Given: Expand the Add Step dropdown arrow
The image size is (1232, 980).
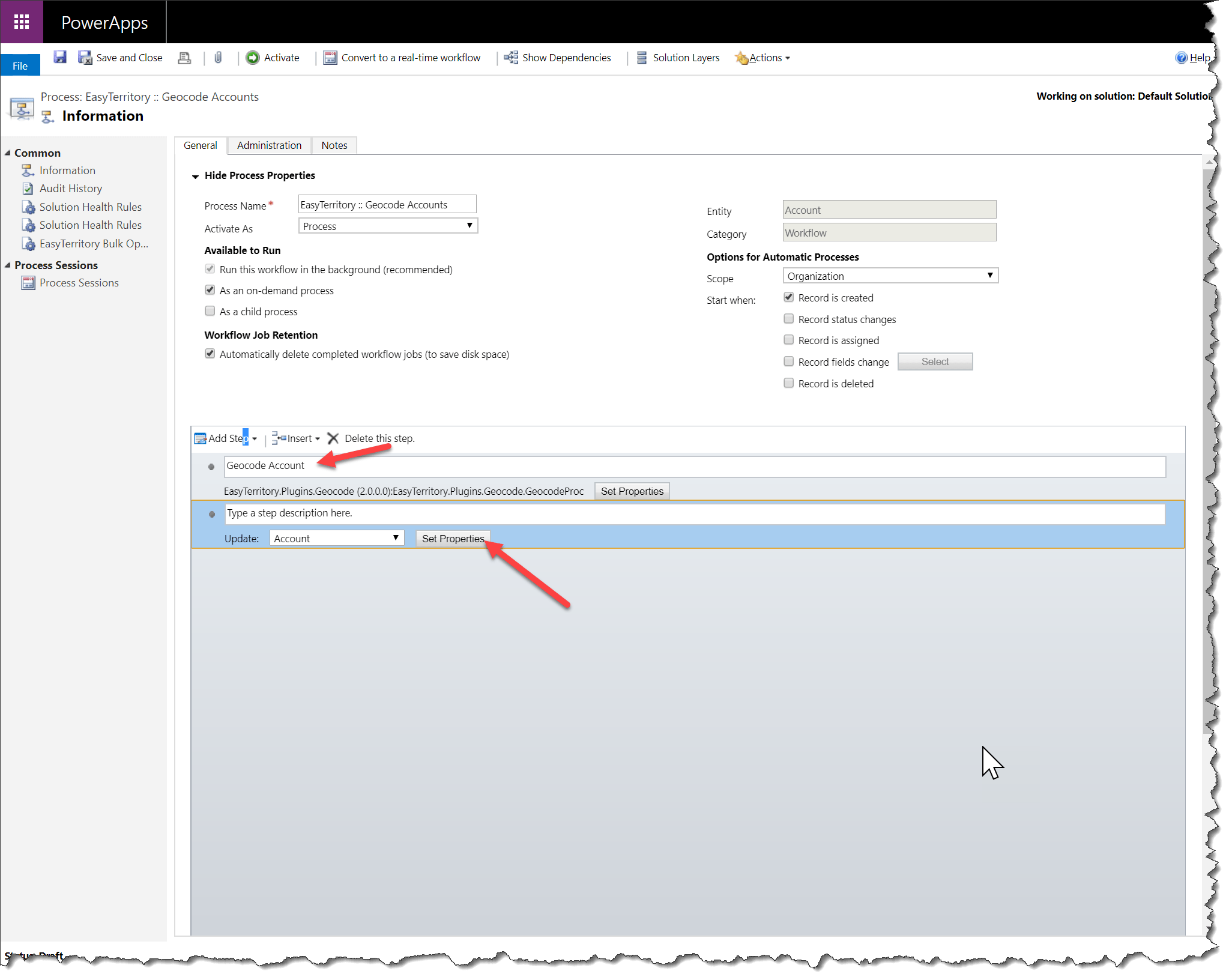Looking at the screenshot, I should (255, 438).
